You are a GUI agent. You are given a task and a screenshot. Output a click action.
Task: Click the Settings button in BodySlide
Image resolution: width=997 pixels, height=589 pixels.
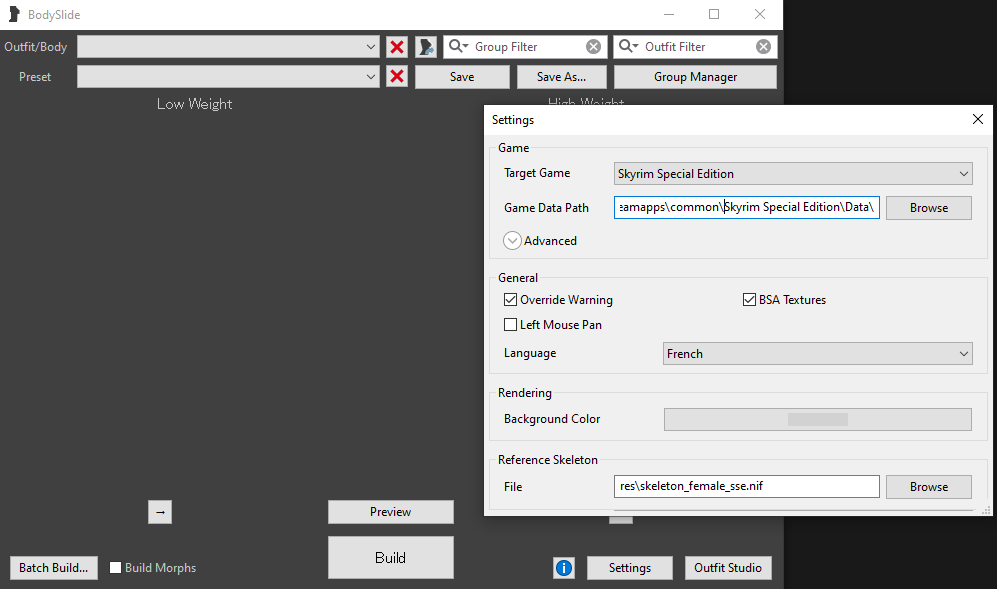[x=629, y=567]
